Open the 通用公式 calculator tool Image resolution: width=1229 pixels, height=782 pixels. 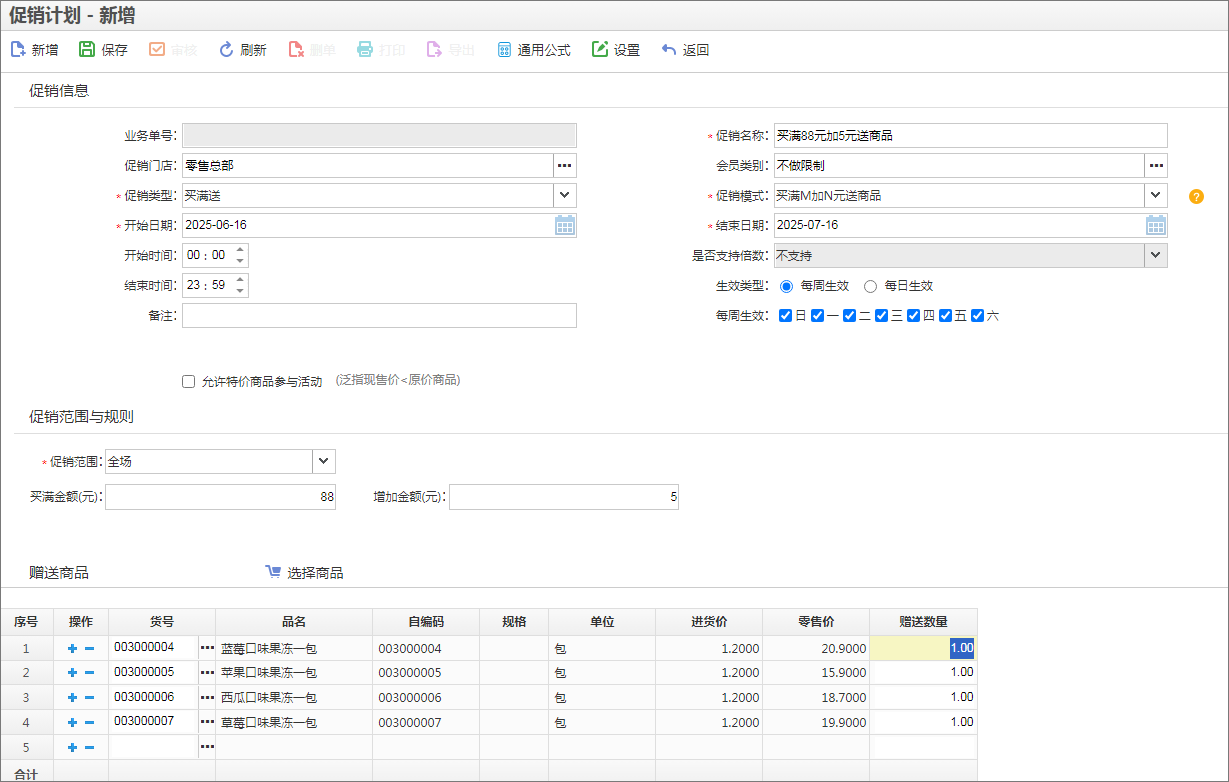534,50
